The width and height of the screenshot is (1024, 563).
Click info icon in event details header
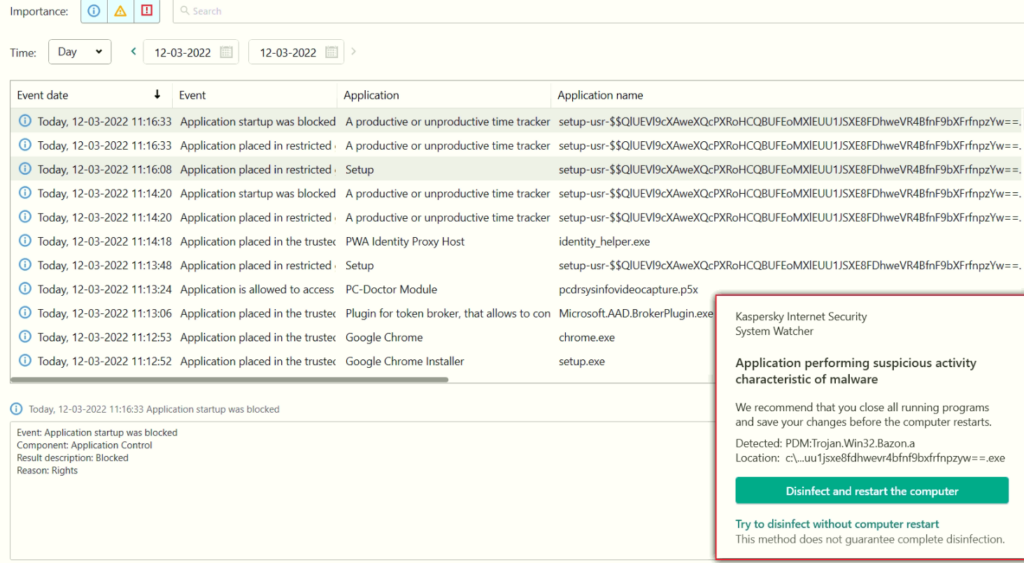[16, 409]
